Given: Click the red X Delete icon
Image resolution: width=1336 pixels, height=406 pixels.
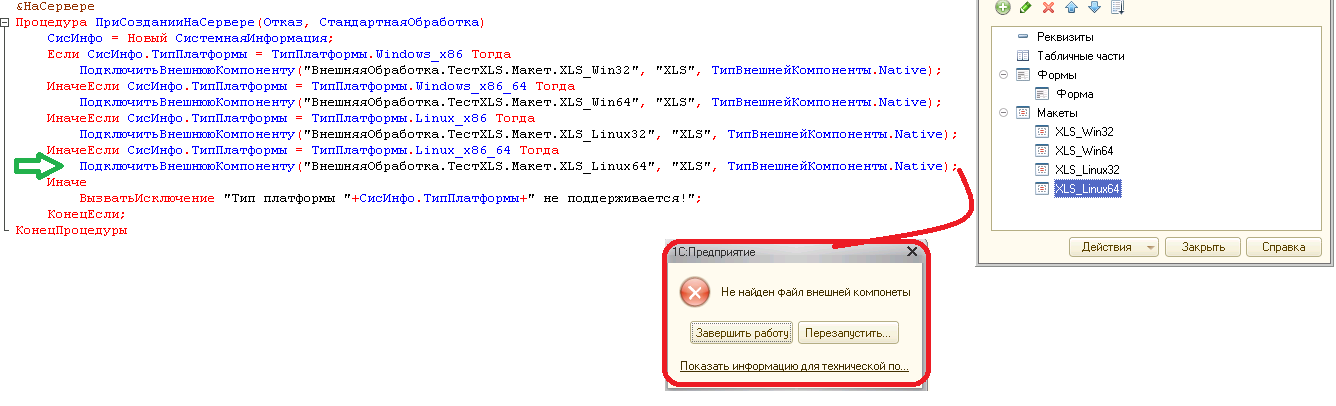Looking at the screenshot, I should tap(1049, 8).
